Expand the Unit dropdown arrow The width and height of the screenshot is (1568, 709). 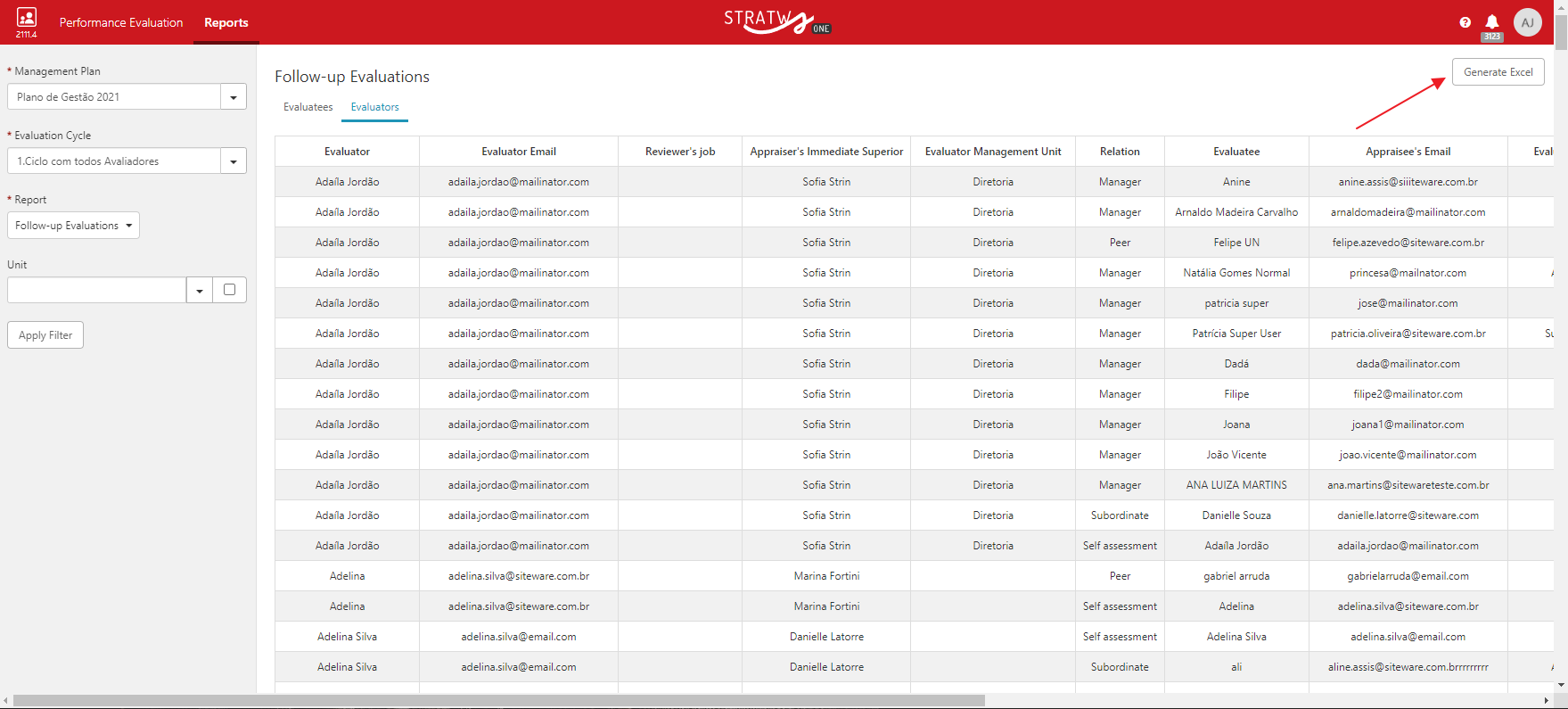(x=200, y=290)
